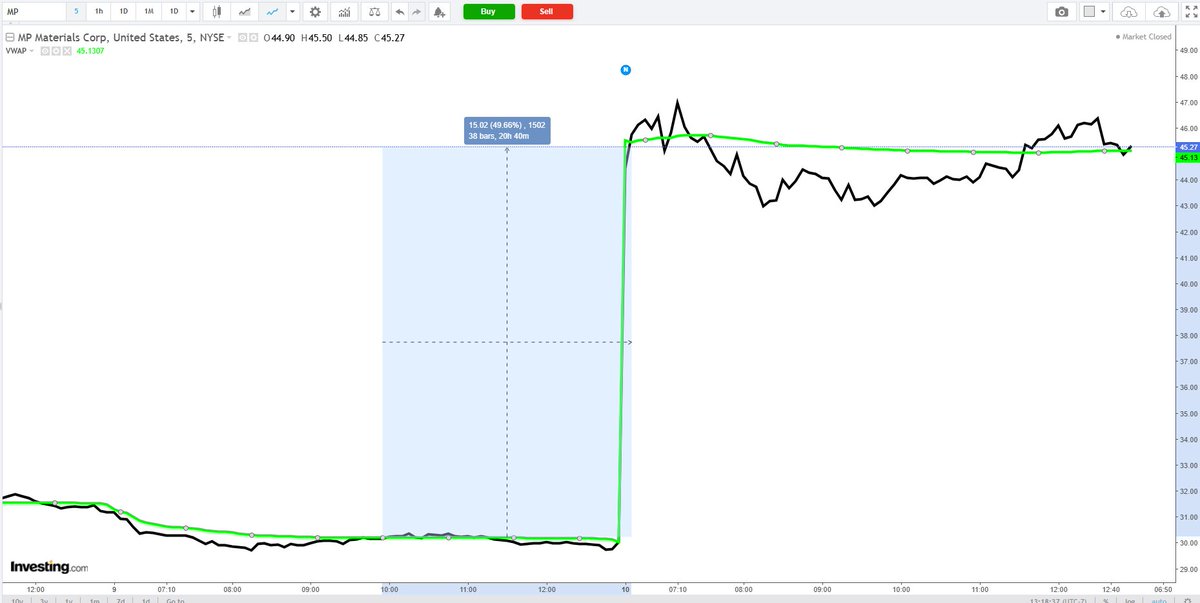The height and width of the screenshot is (603, 1200).
Task: Select the 1M interval button
Action: [x=148, y=12]
